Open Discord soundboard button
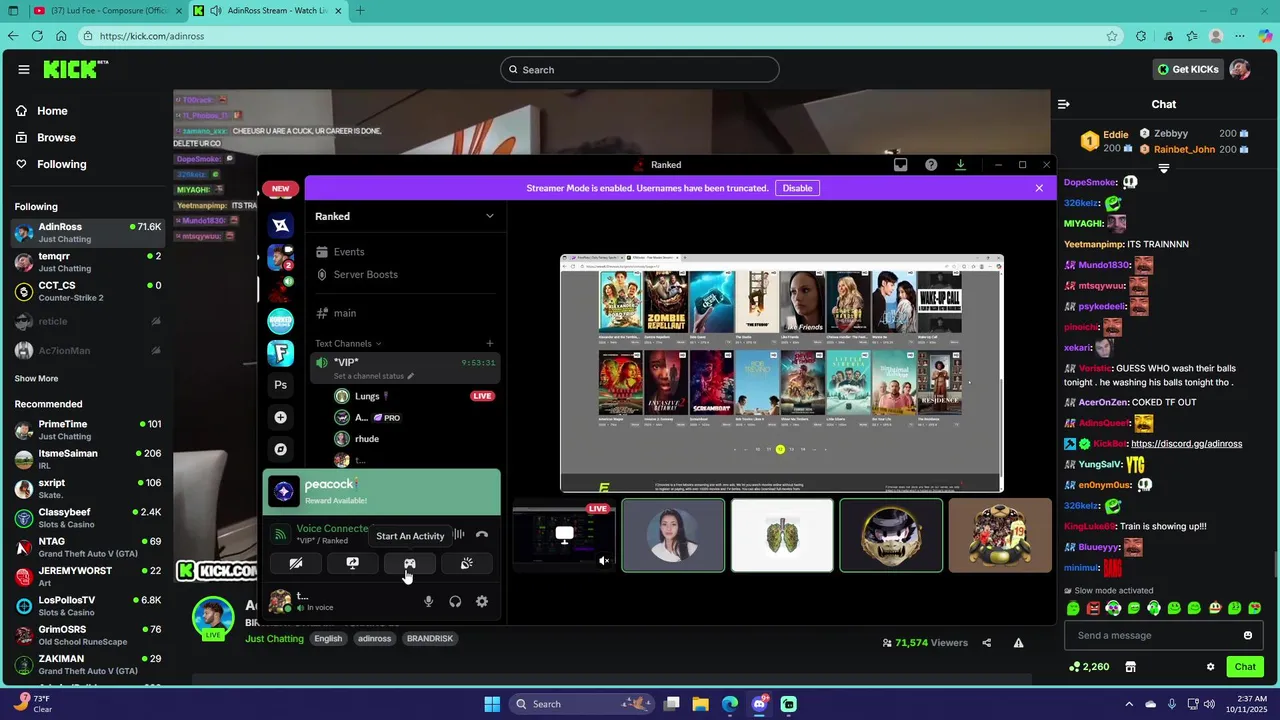Image resolution: width=1280 pixels, height=720 pixels. [466, 564]
